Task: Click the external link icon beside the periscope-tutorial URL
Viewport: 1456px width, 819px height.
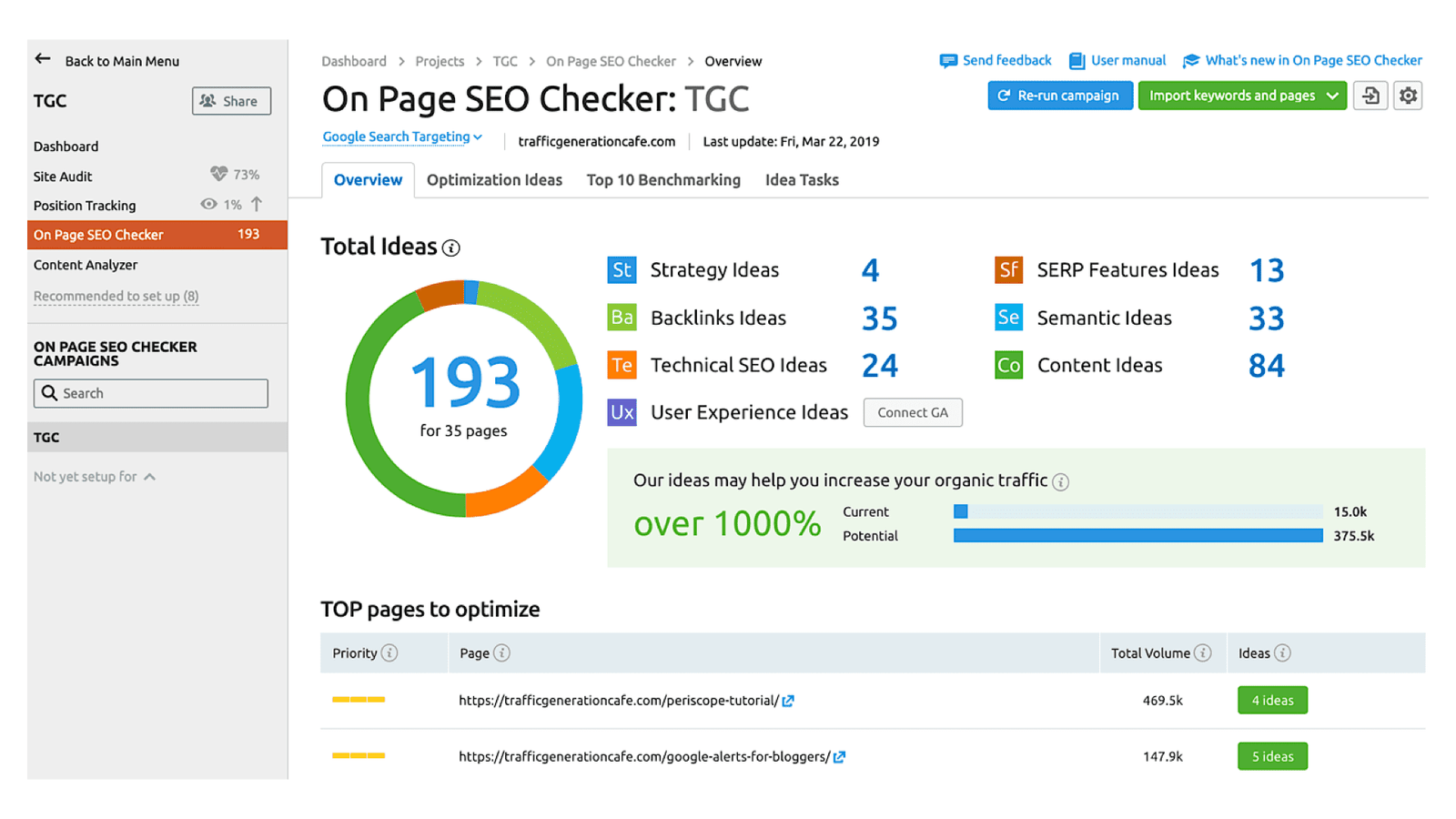Action: (x=788, y=701)
